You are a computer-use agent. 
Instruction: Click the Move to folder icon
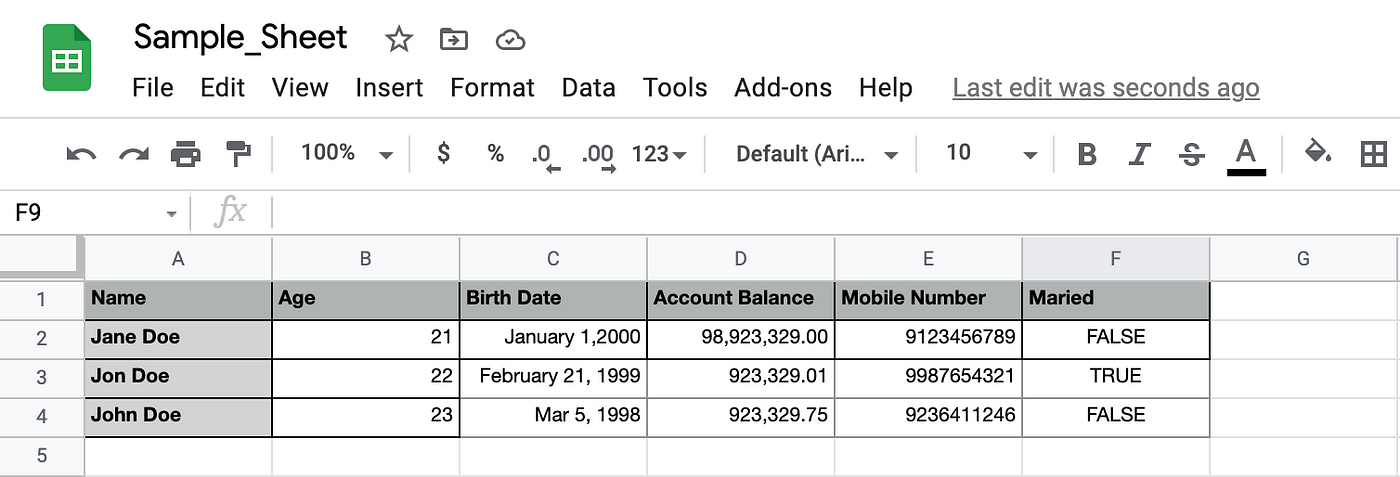tap(454, 40)
